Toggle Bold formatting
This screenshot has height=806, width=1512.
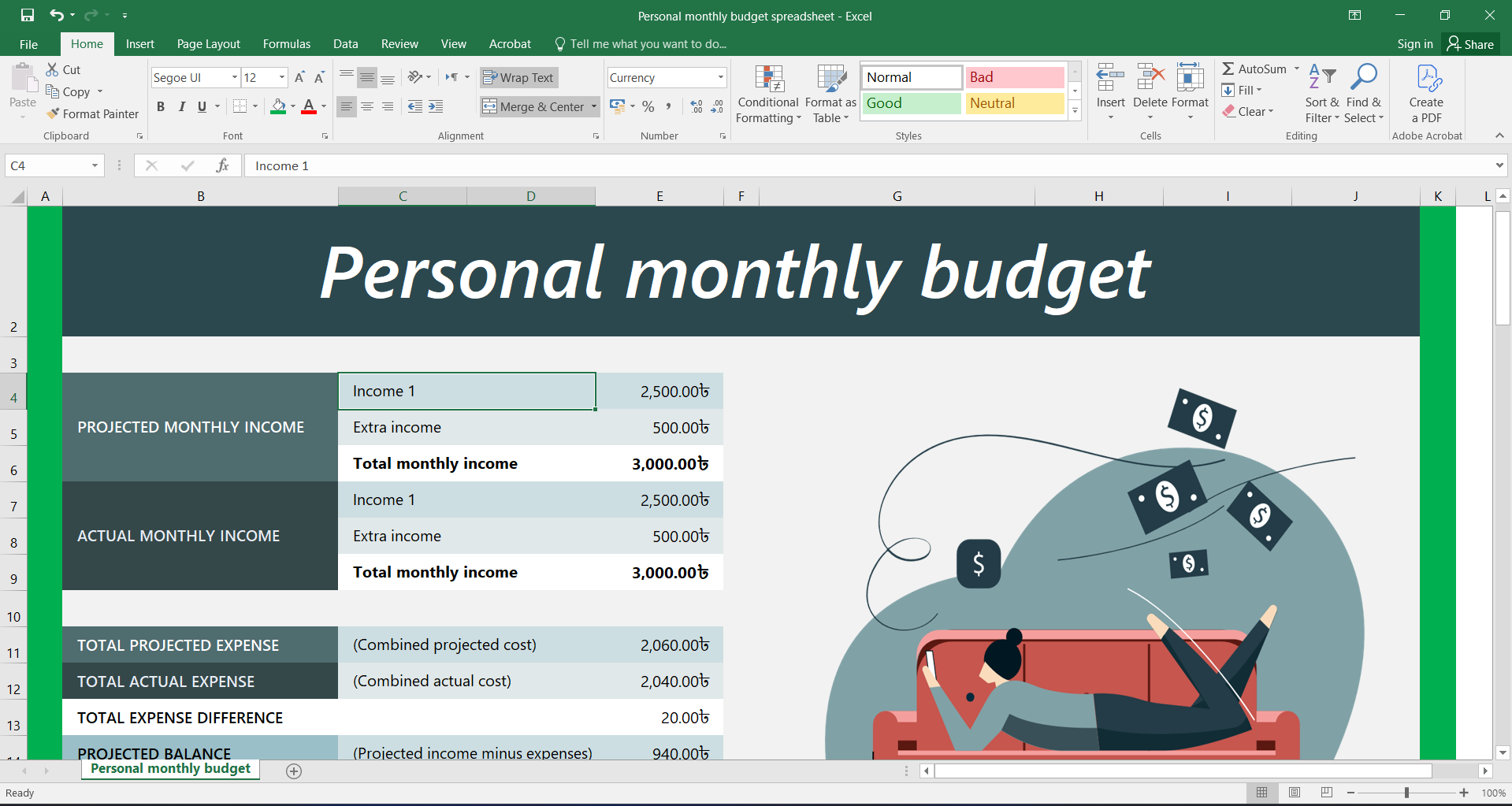[x=161, y=106]
